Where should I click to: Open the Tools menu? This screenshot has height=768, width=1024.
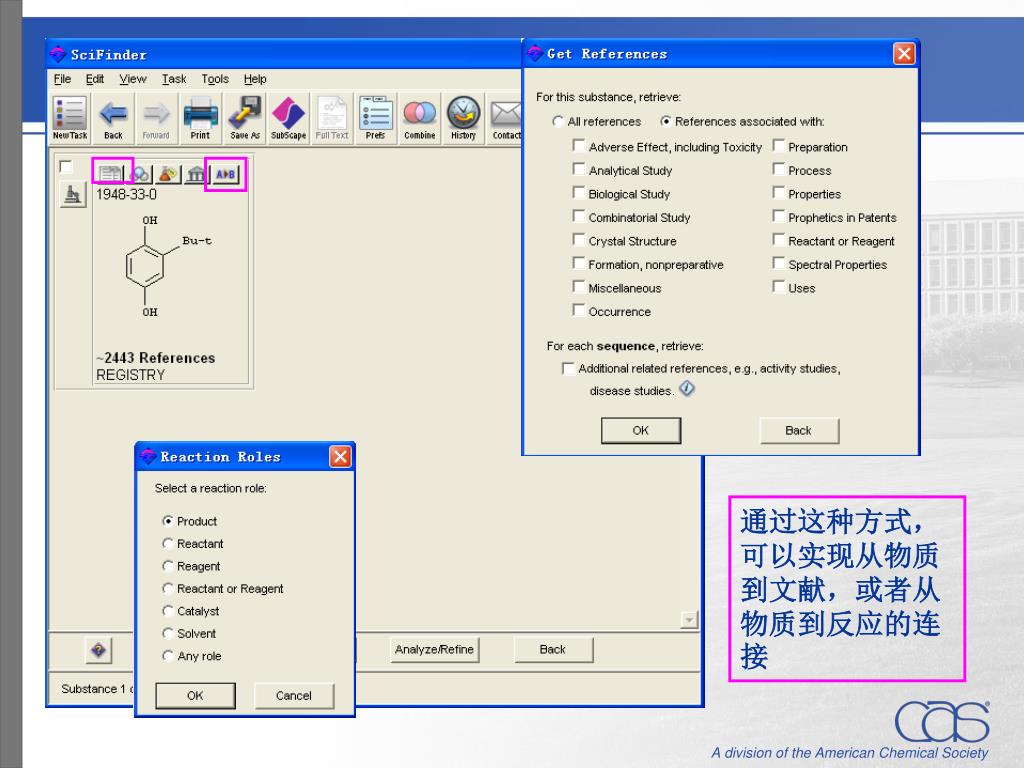(x=215, y=79)
